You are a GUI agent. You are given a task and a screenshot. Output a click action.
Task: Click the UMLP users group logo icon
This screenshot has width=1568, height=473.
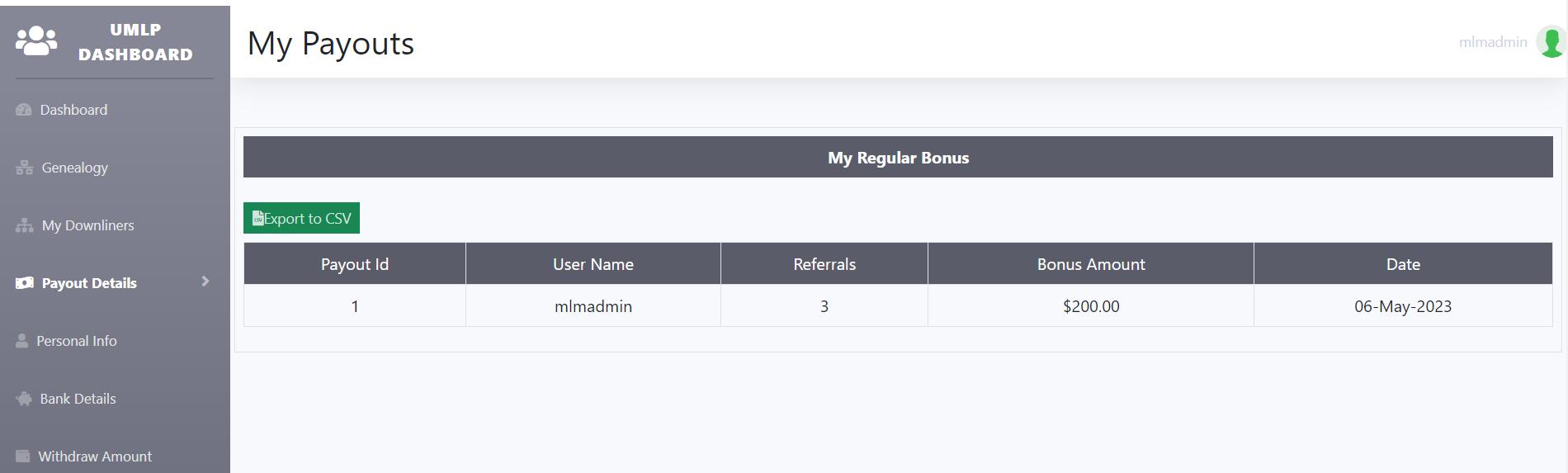(36, 40)
